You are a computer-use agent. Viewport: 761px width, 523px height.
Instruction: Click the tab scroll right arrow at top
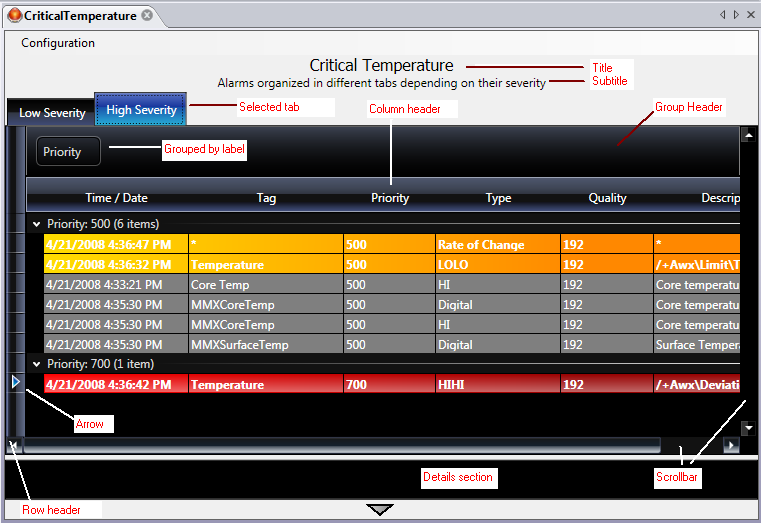[x=737, y=15]
